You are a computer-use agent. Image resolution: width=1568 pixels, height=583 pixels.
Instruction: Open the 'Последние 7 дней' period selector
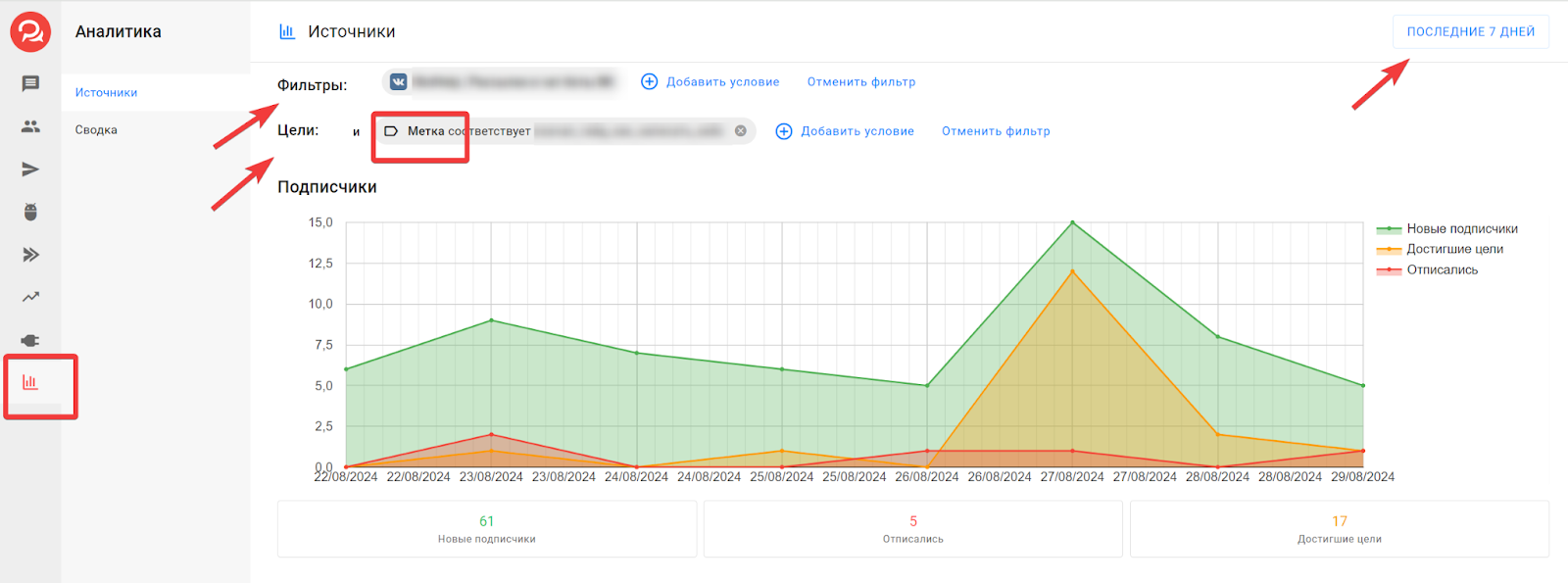click(x=1470, y=32)
